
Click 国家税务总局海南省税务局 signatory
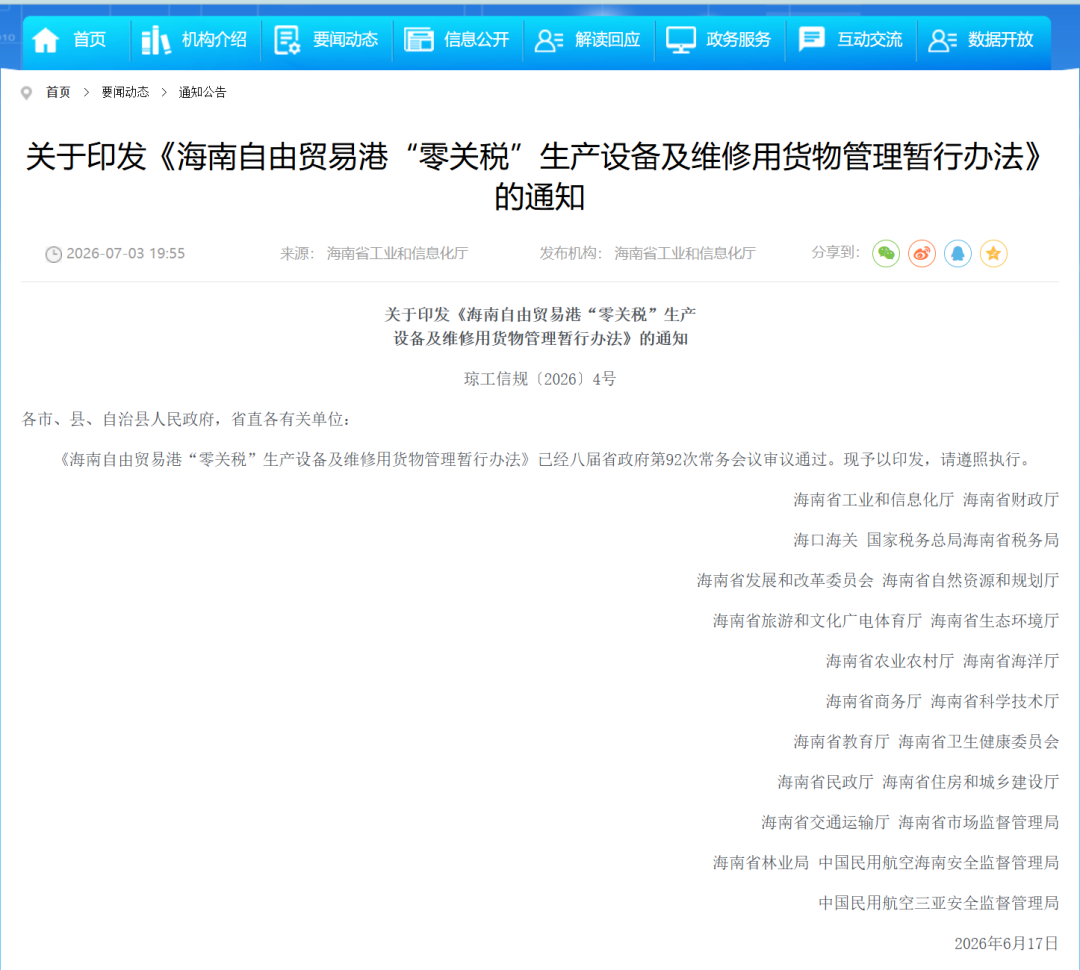[x=962, y=540]
